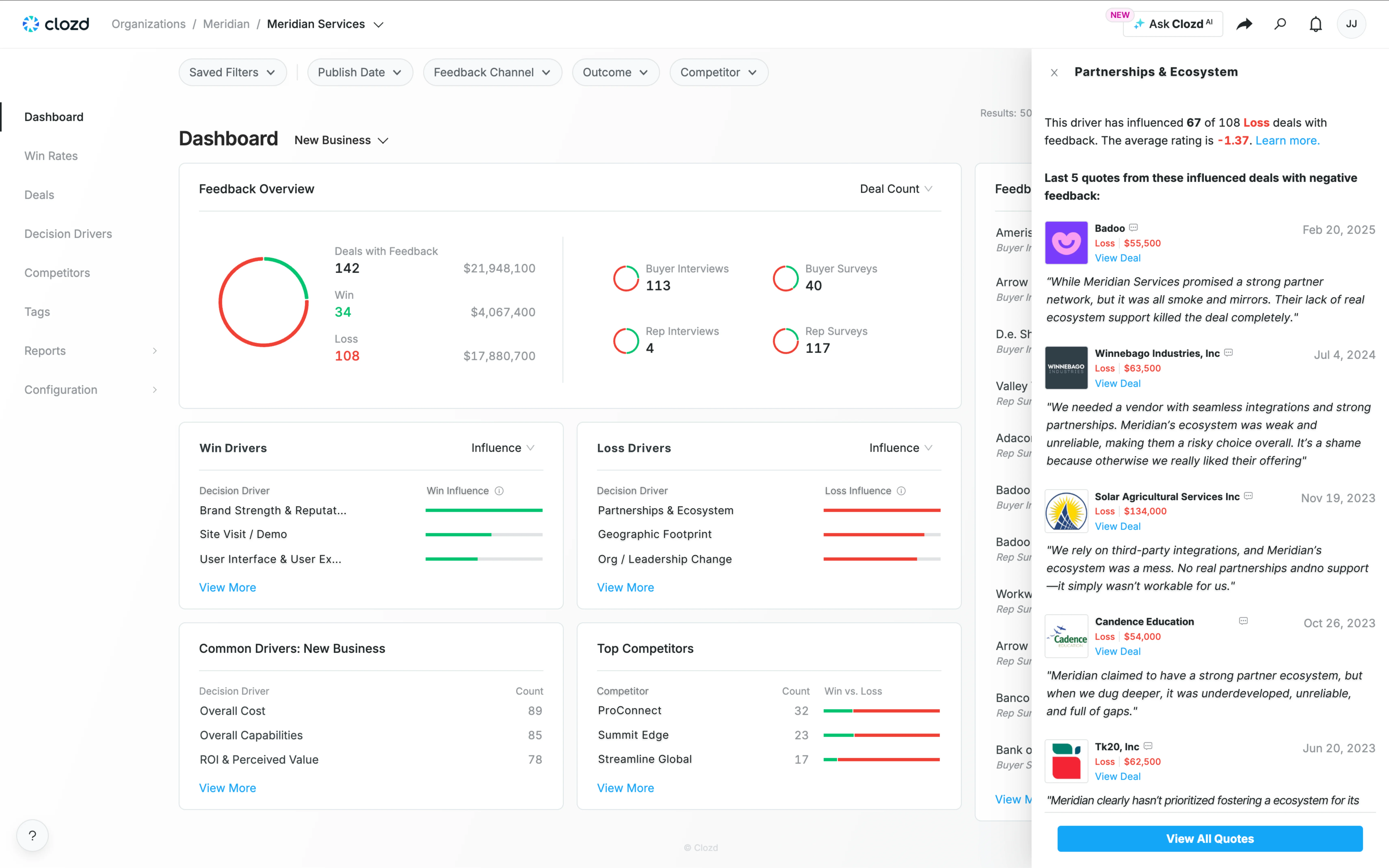Click Organizations breadcrumb link

coord(148,24)
